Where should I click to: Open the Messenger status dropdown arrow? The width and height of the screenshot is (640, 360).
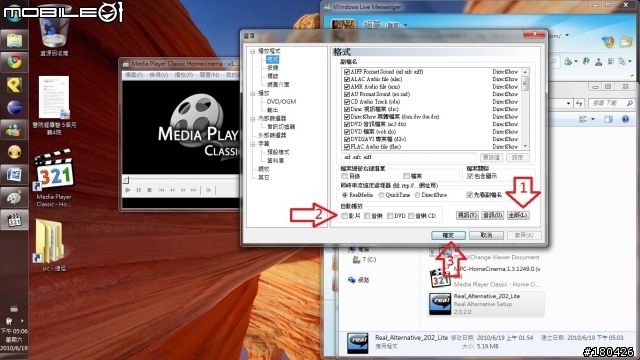point(405,25)
